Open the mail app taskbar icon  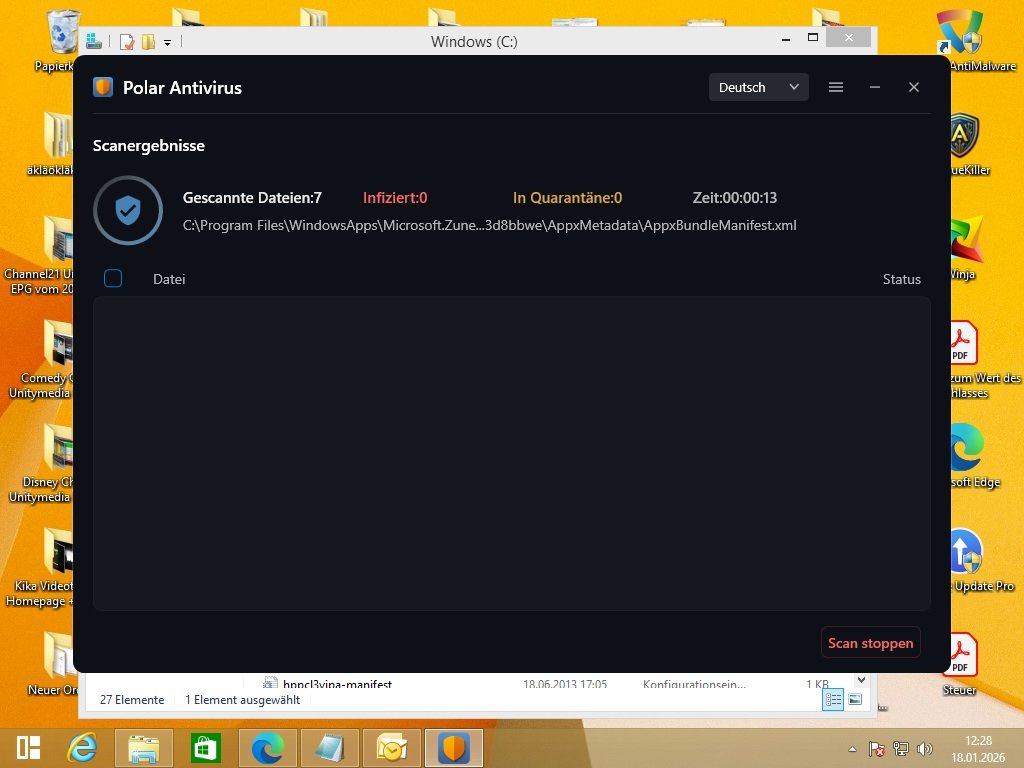point(391,748)
